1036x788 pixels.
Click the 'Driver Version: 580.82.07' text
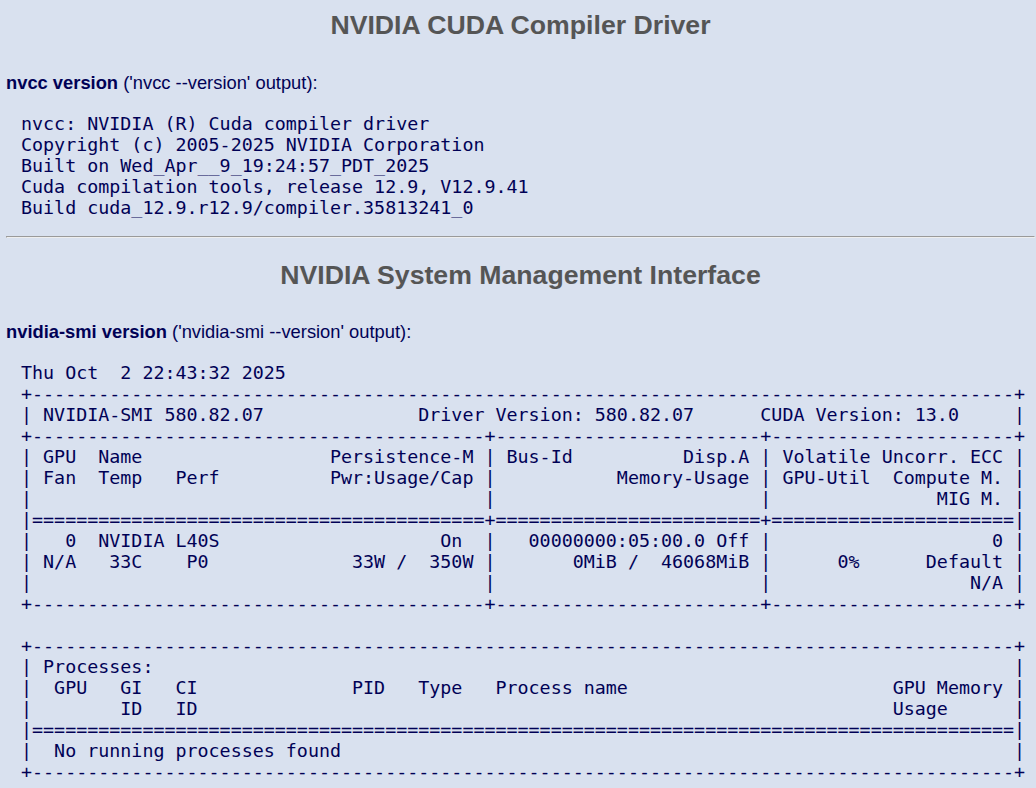pos(555,415)
